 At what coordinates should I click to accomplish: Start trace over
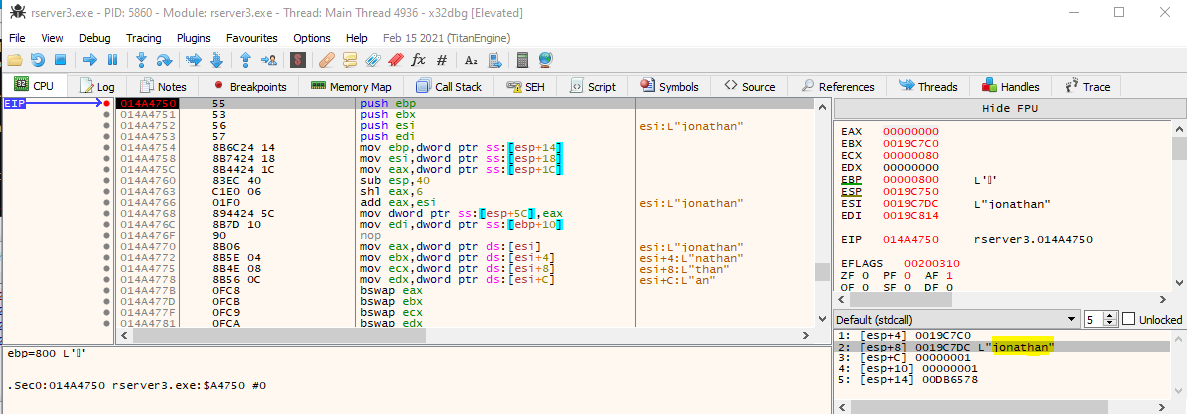[x=216, y=60]
